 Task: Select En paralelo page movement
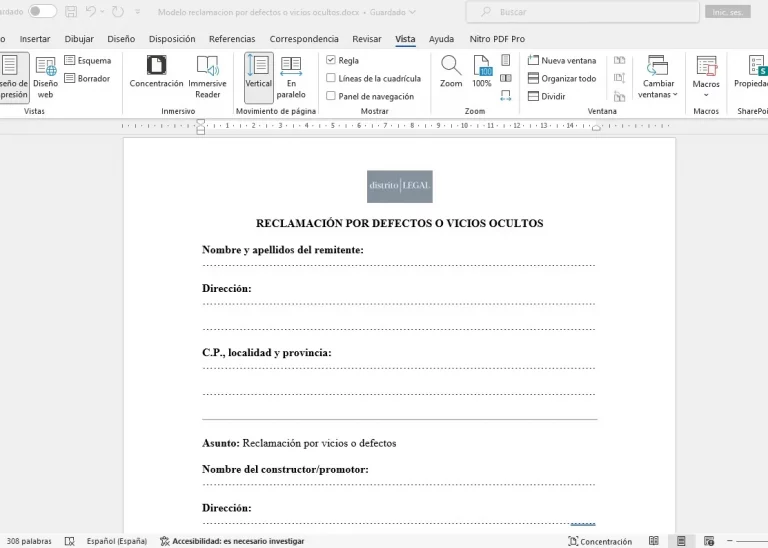coord(291,77)
